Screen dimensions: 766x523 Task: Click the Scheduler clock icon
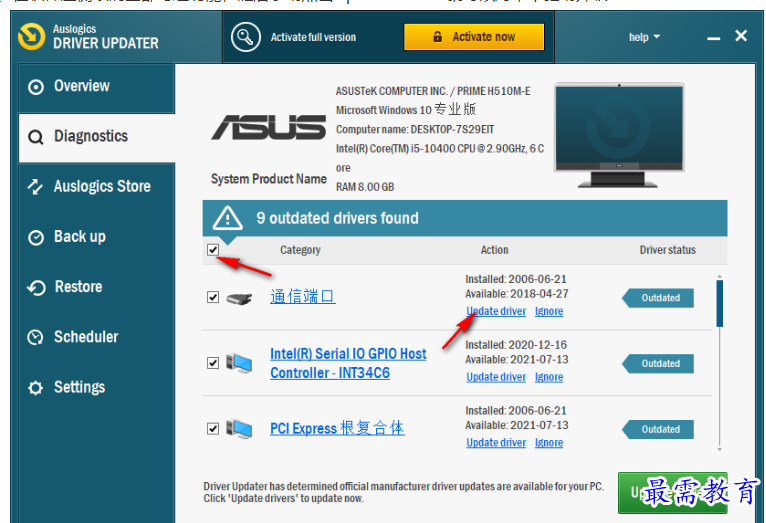coord(35,337)
